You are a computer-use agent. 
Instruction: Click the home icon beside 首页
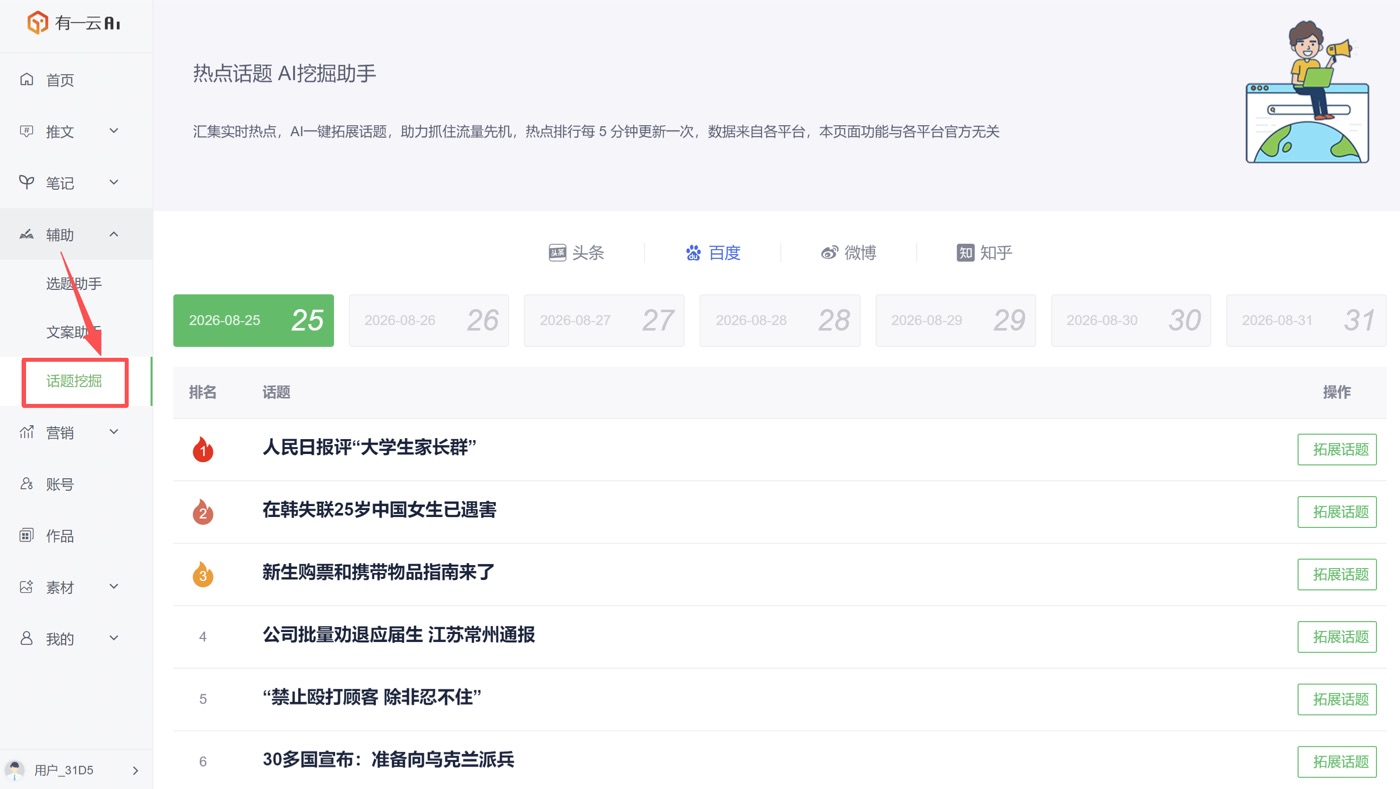pos(27,80)
